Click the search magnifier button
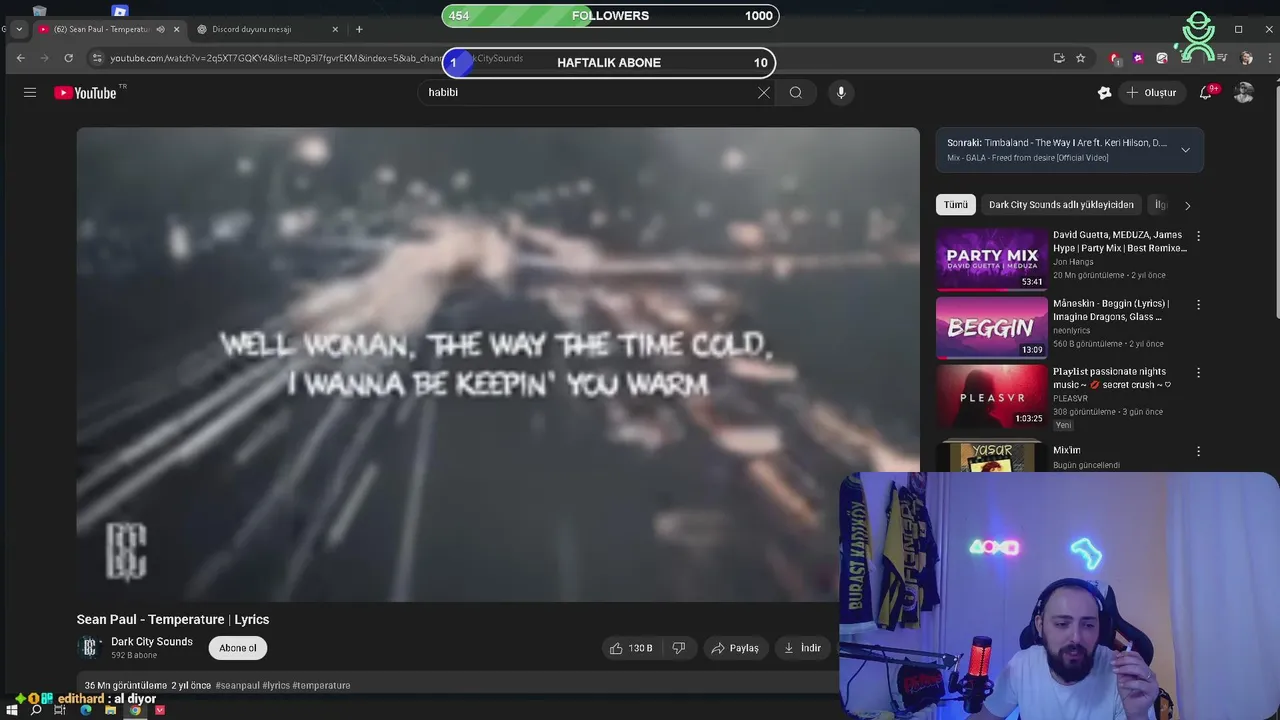Viewport: 1280px width, 720px height. point(796,92)
